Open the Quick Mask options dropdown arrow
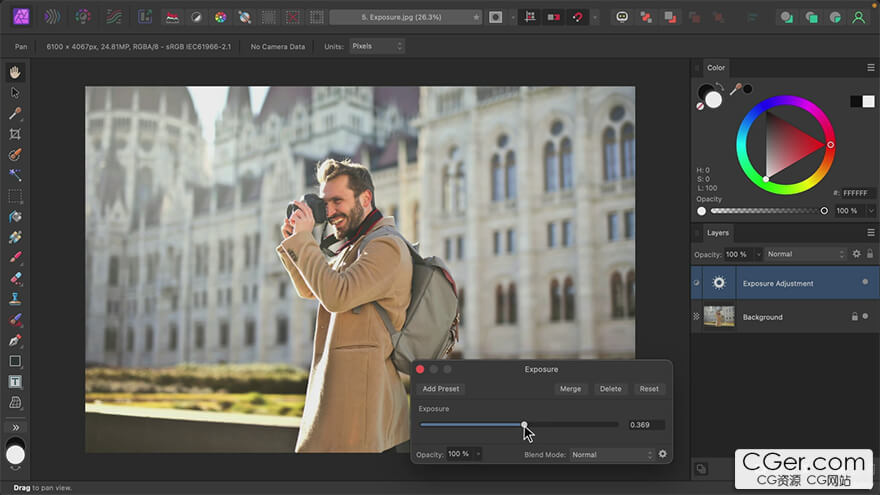The width and height of the screenshot is (880, 495). [512, 17]
